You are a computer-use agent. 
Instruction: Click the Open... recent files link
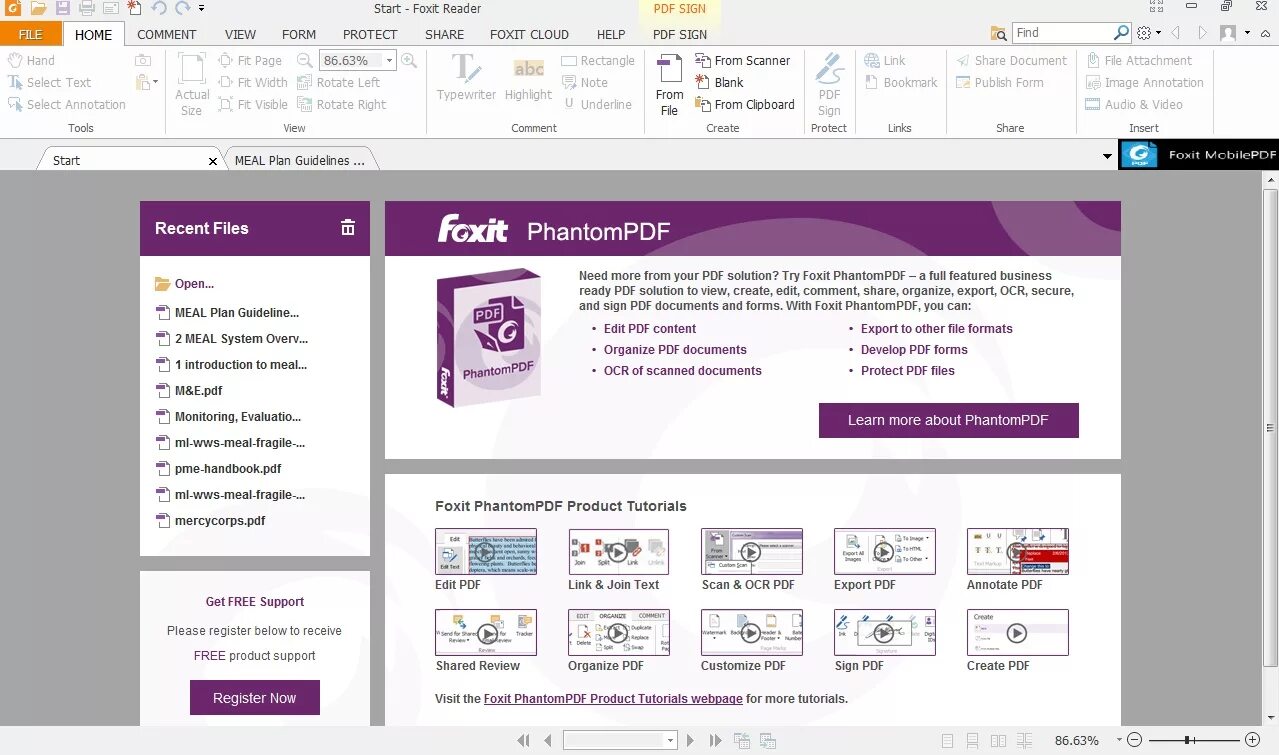(185, 284)
